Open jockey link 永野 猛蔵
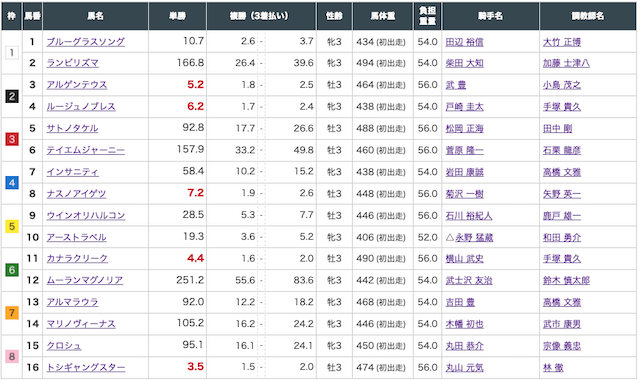 tap(474, 238)
